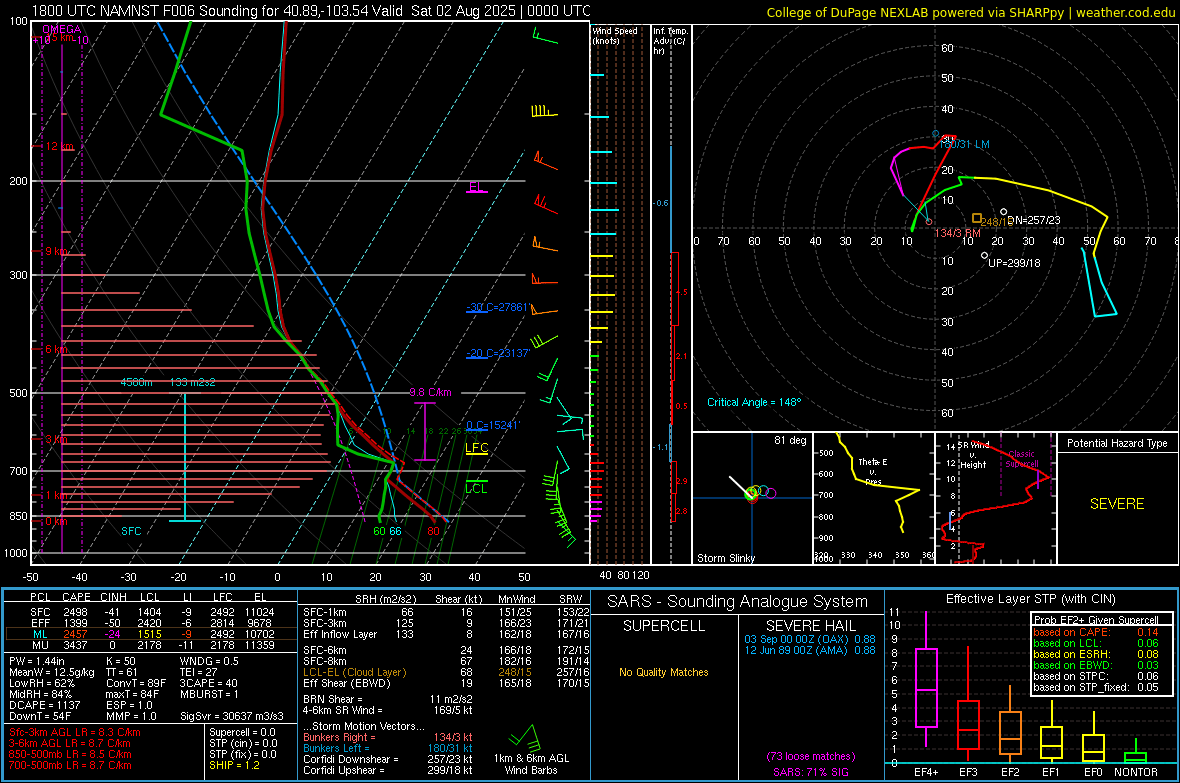The height and width of the screenshot is (783, 1180).
Task: Click the cyan '4586m' label
Action: pos(136,382)
